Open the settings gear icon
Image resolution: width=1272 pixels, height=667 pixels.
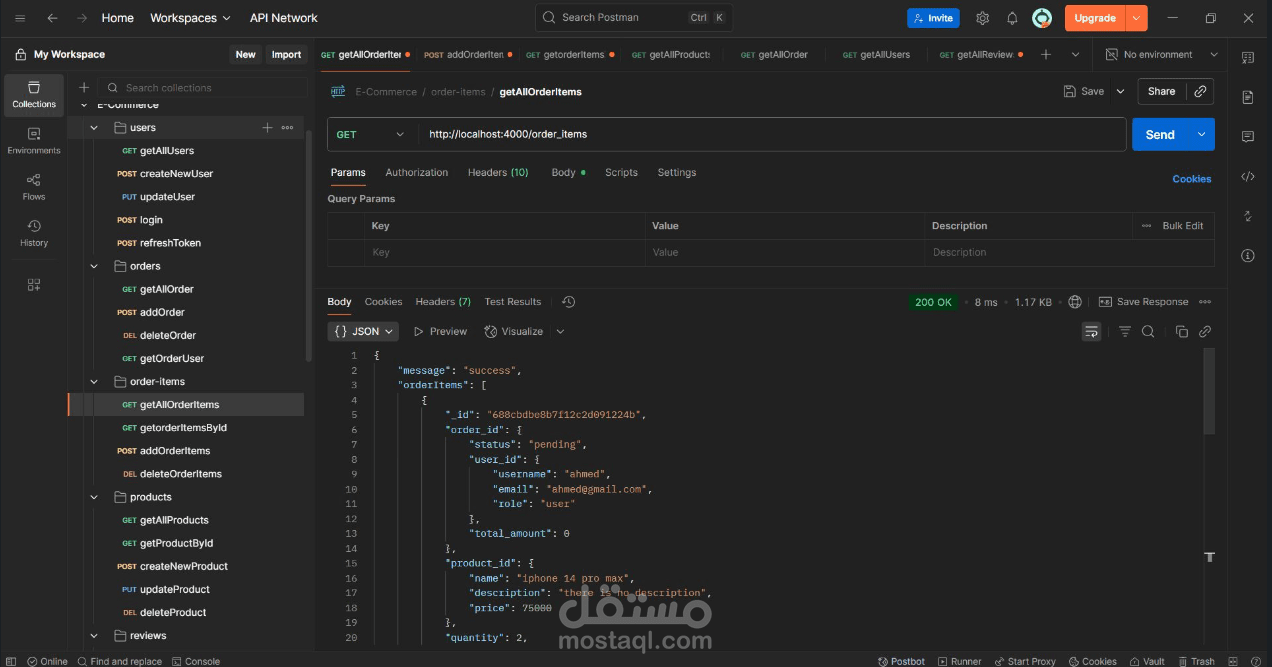(x=982, y=18)
